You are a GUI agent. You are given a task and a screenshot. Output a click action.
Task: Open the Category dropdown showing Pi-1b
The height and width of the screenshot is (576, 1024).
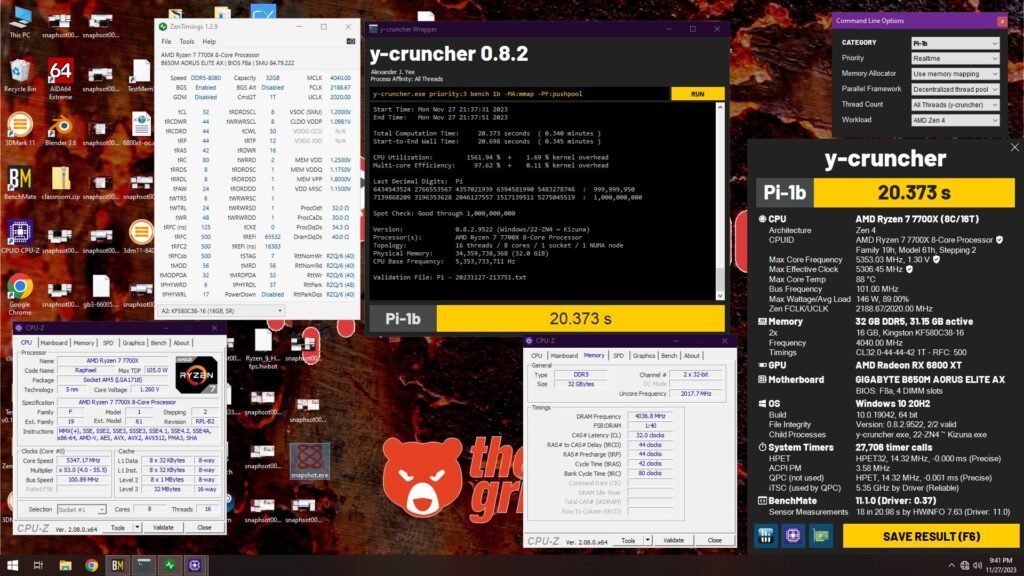[x=953, y=43]
